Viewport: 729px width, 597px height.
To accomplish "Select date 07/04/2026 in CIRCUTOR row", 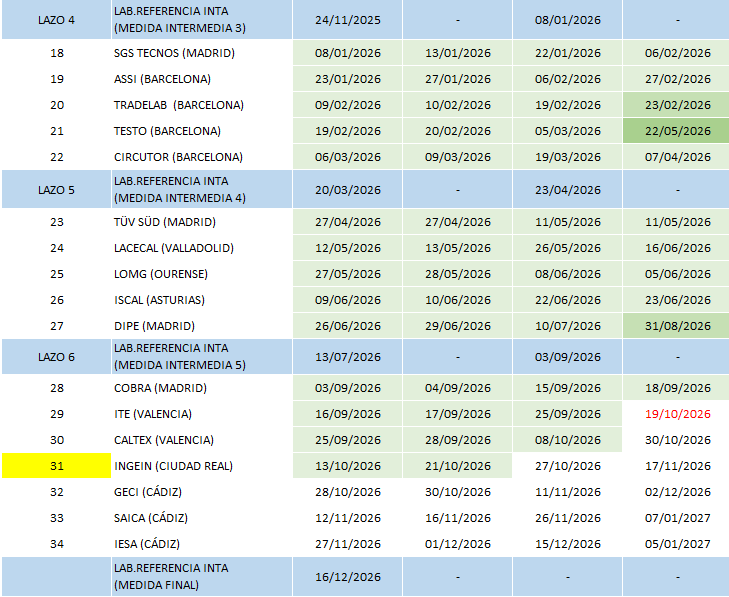I will (x=676, y=157).
